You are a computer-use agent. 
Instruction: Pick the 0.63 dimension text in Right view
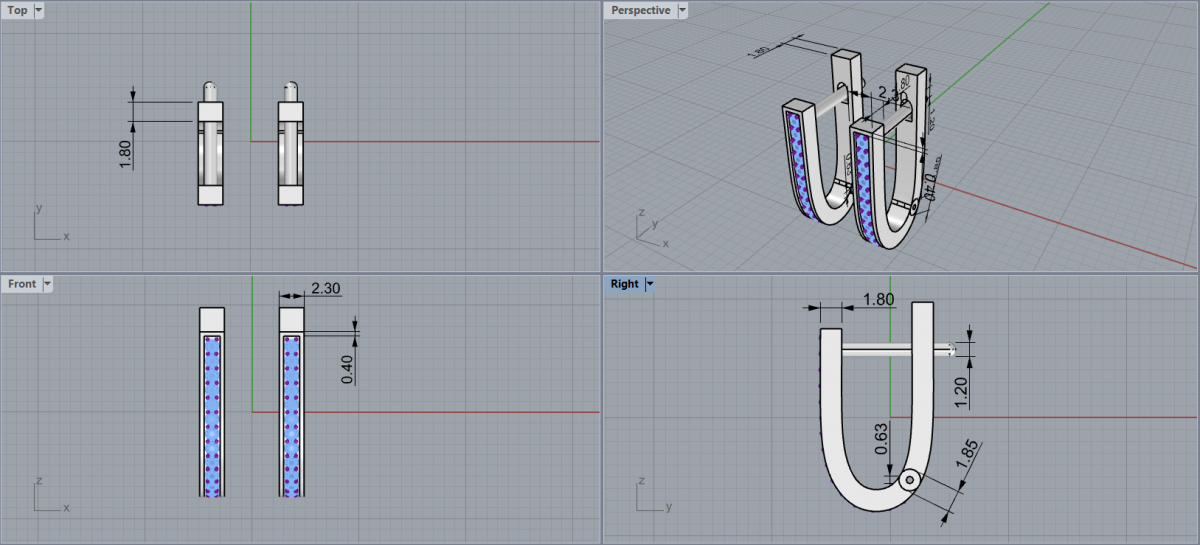point(881,438)
